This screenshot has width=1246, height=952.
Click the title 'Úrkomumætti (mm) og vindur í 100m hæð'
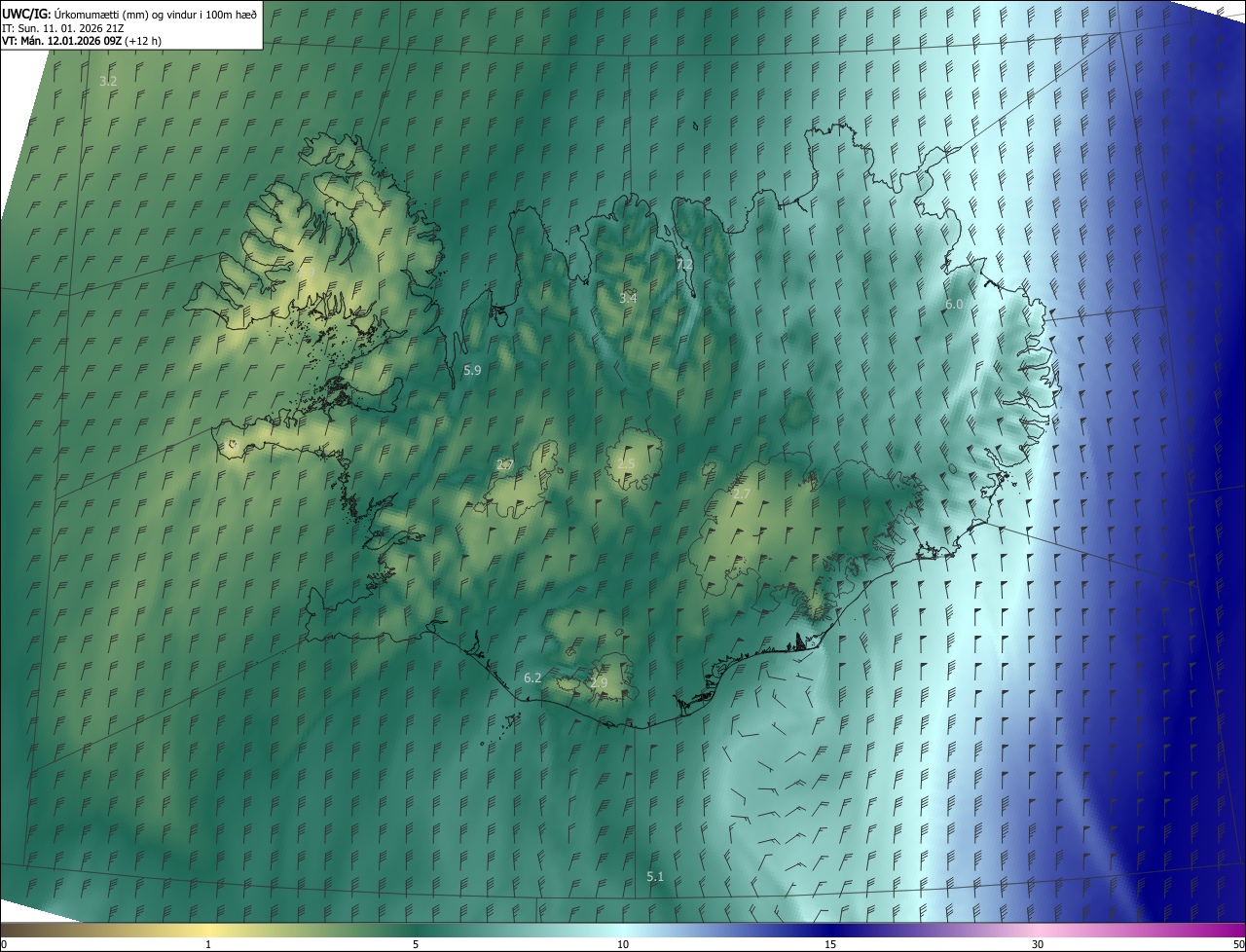tap(155, 14)
